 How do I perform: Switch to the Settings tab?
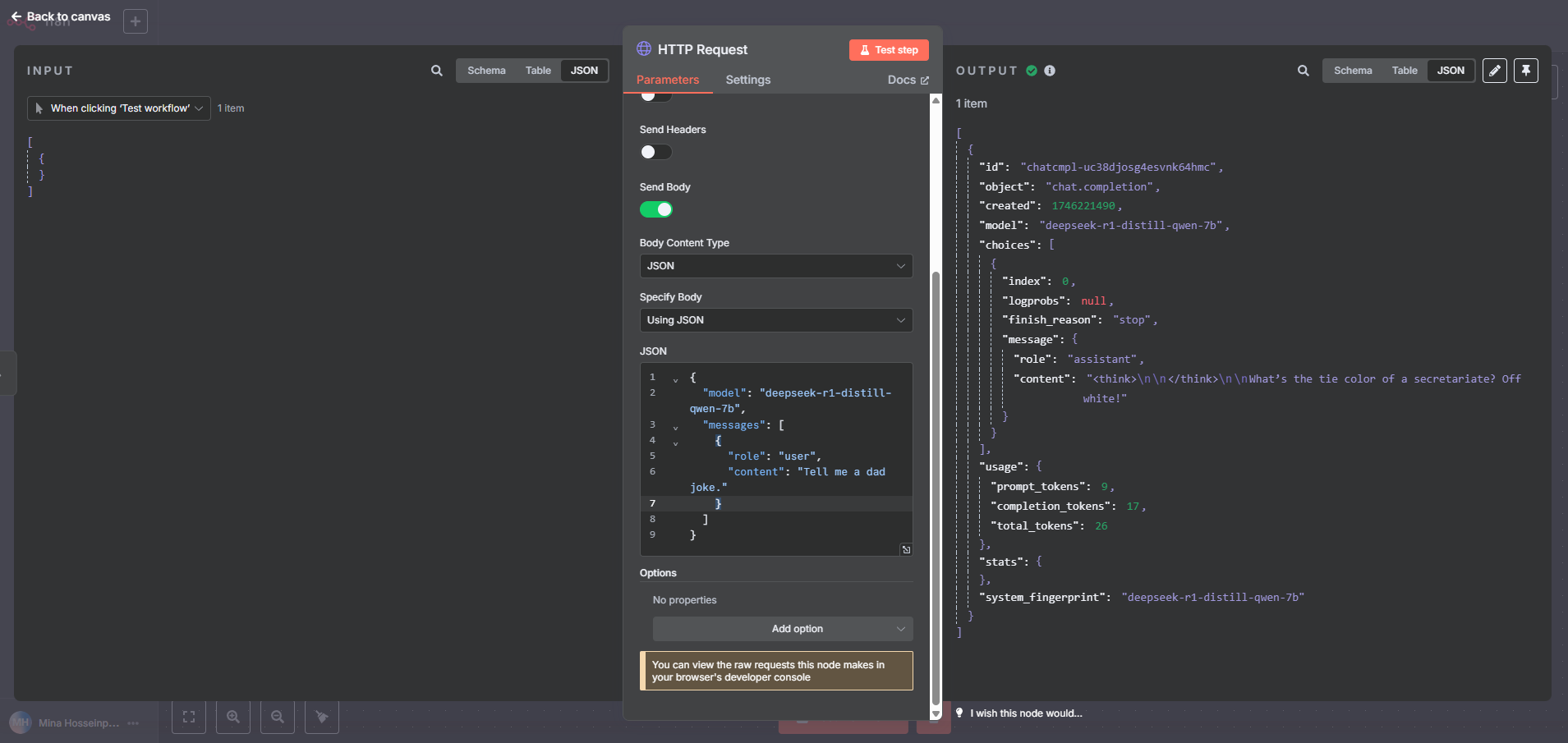click(x=747, y=80)
